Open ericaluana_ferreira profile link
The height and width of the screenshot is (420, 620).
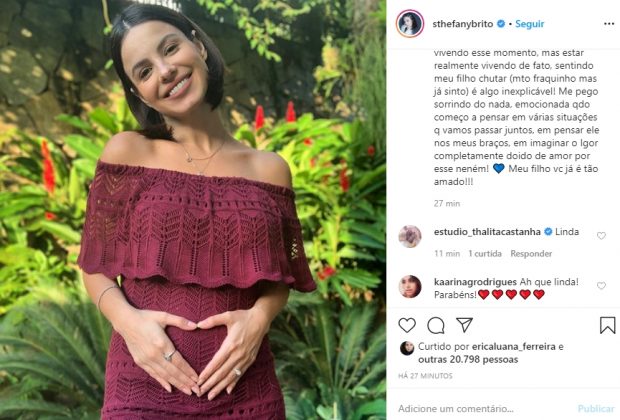(514, 347)
